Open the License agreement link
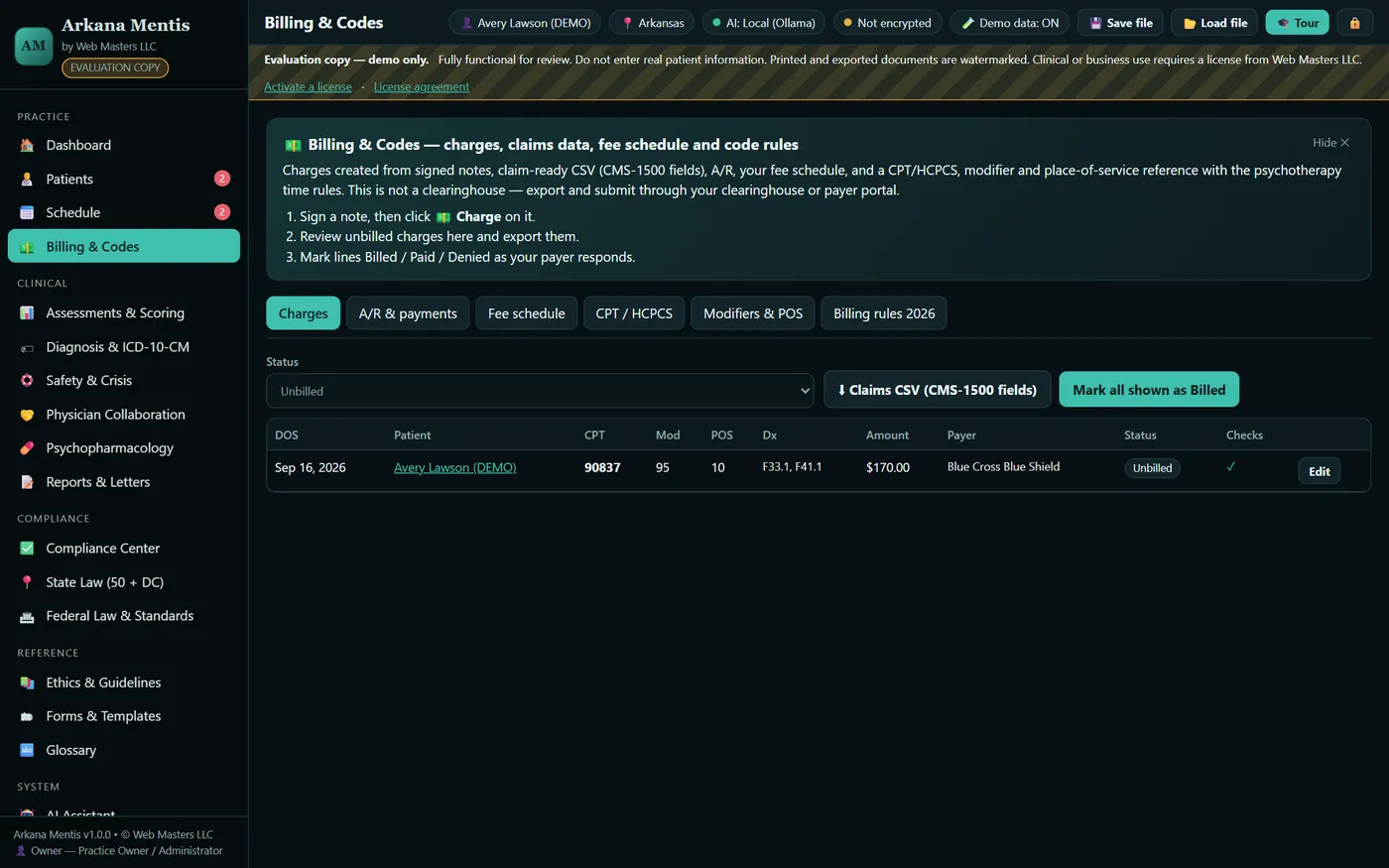Viewport: 1389px width, 868px height. coord(422,87)
